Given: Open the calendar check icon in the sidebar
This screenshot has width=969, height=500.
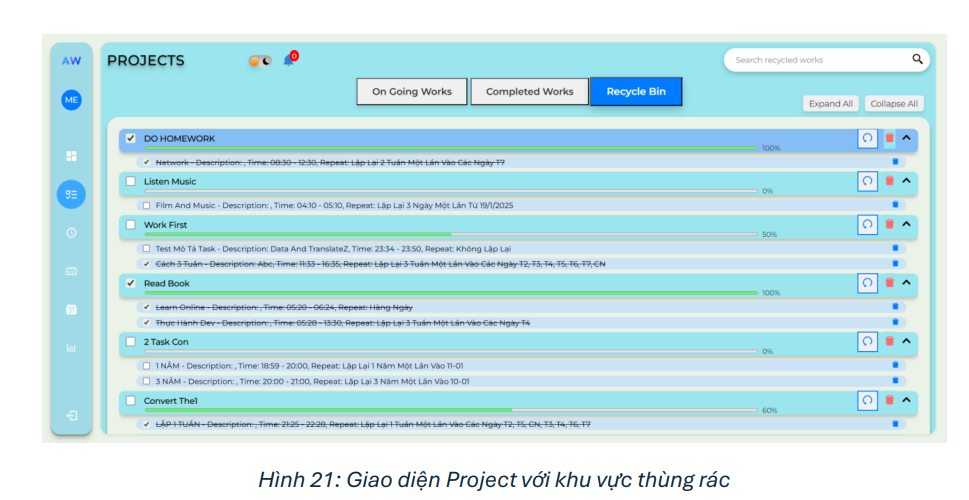Looking at the screenshot, I should point(72,271).
